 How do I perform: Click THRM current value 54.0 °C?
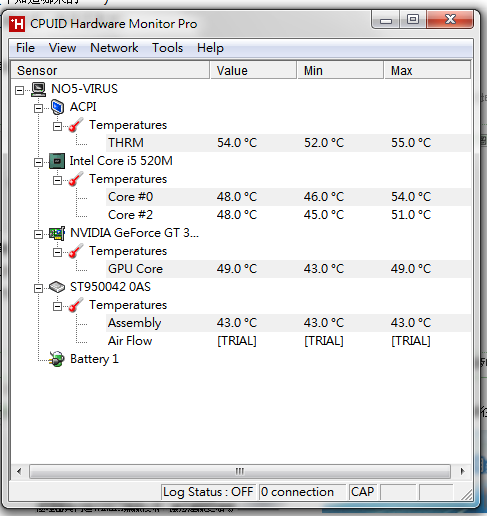[x=237, y=143]
